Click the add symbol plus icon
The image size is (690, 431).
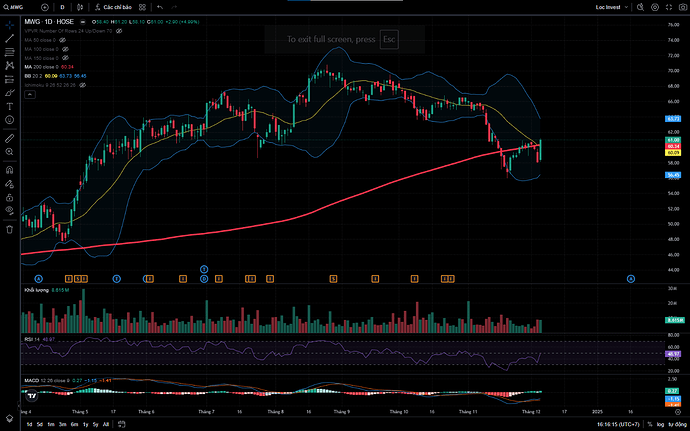tap(45, 7)
